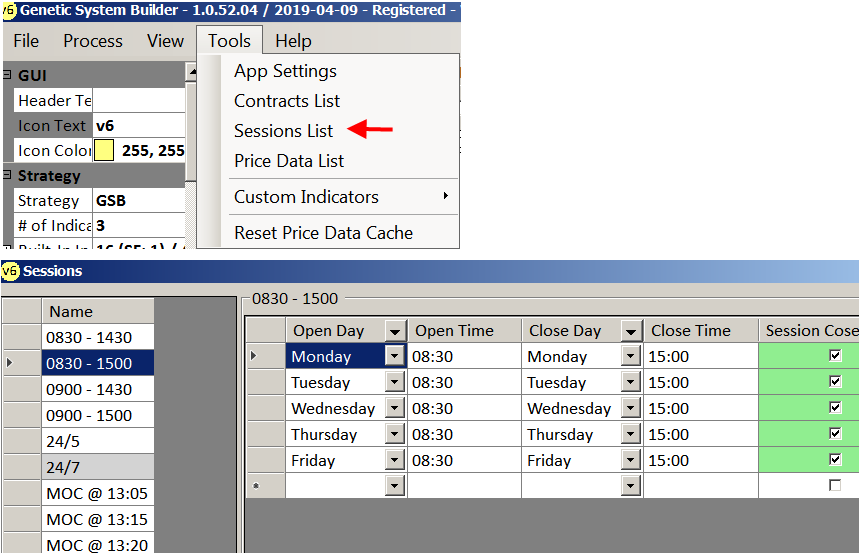Collapse the Strategy property group
The image size is (859, 554).
[8, 175]
